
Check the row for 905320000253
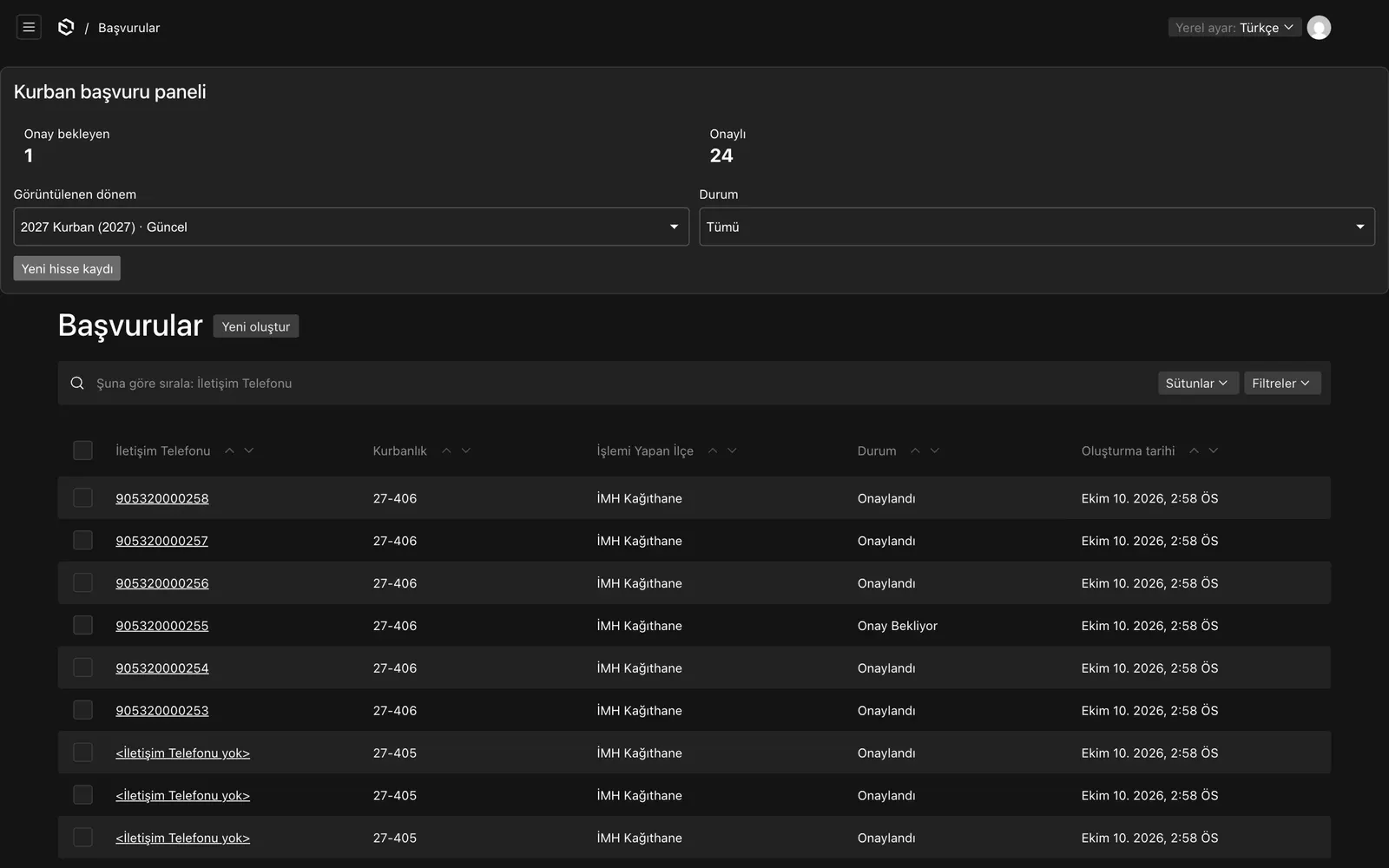(x=82, y=710)
